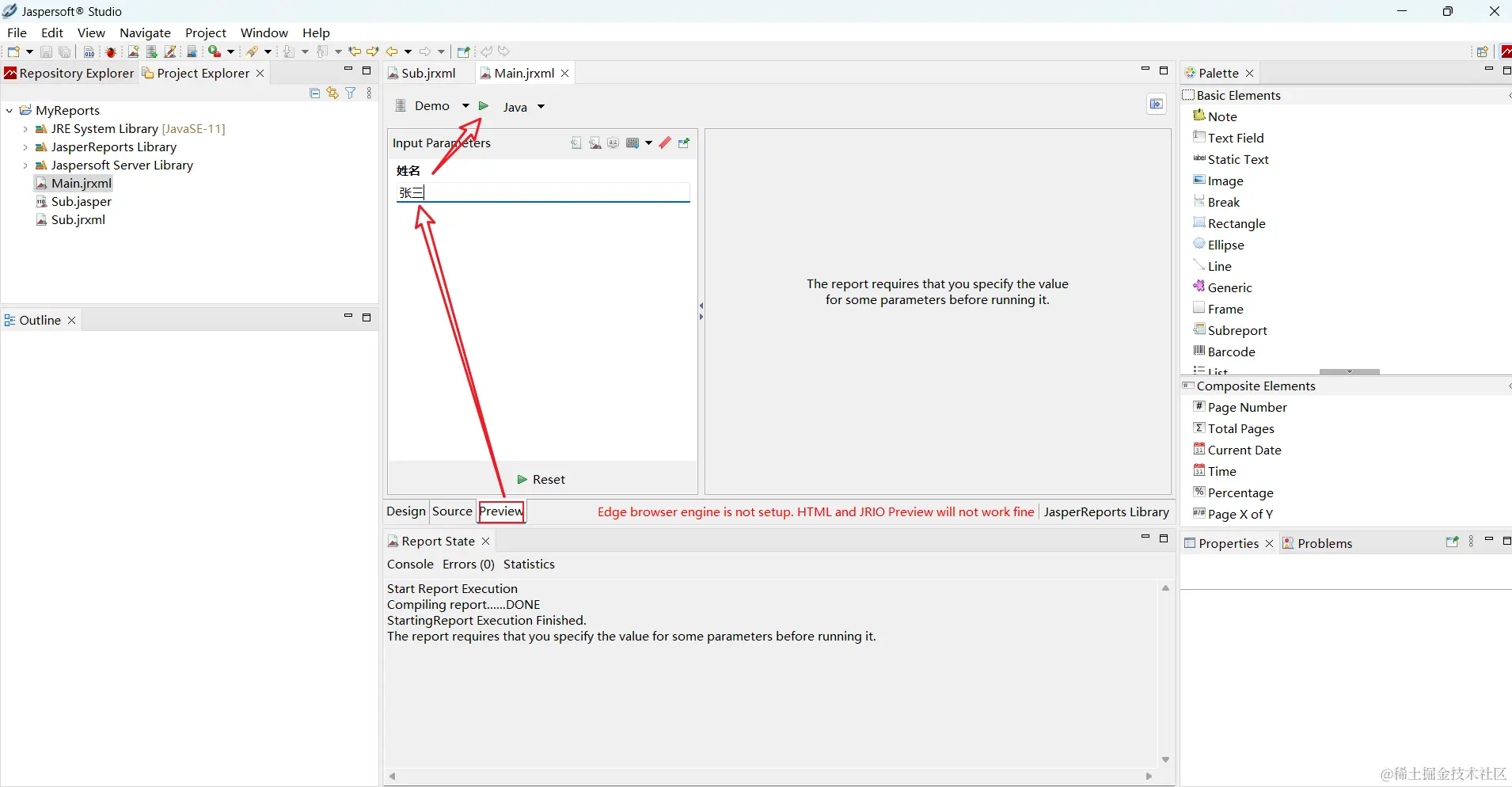The image size is (1512, 787).
Task: Expand the Basic Elements palette drawer header
Action: pos(1346,95)
